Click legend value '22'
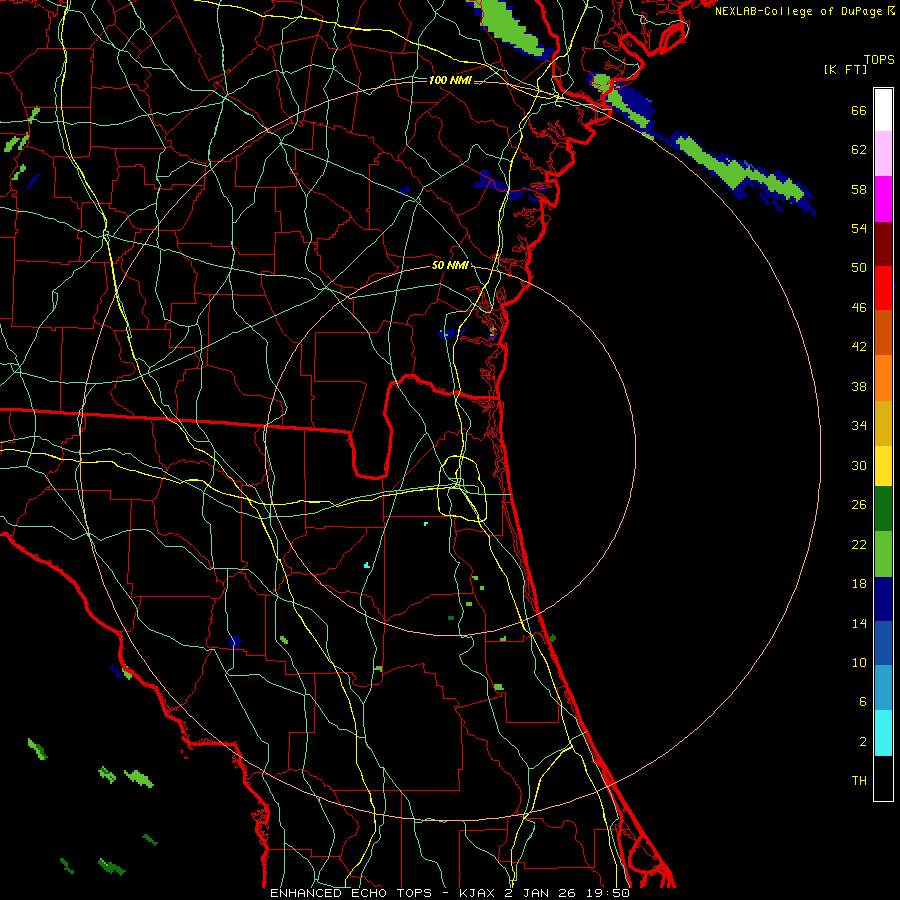Screen dimensions: 900x900 (859, 545)
